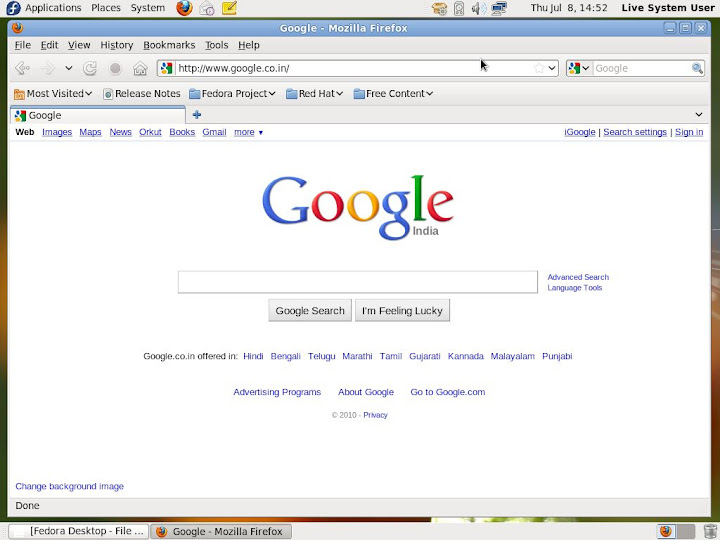Screen dimensions: 720x540
Task: Click the iGoogle link
Action: point(579,132)
